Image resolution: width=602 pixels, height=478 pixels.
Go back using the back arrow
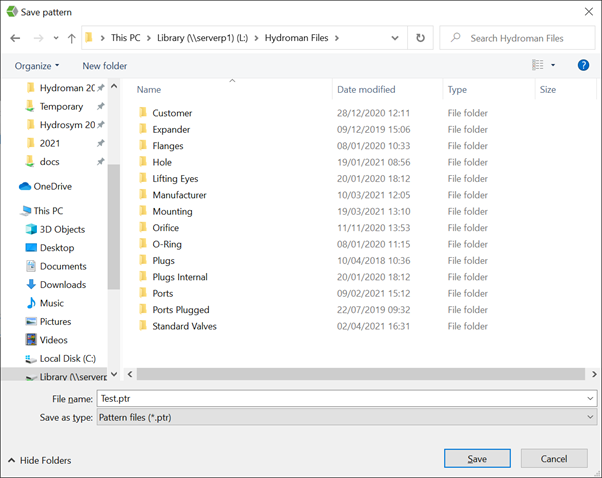pyautogui.click(x=15, y=38)
